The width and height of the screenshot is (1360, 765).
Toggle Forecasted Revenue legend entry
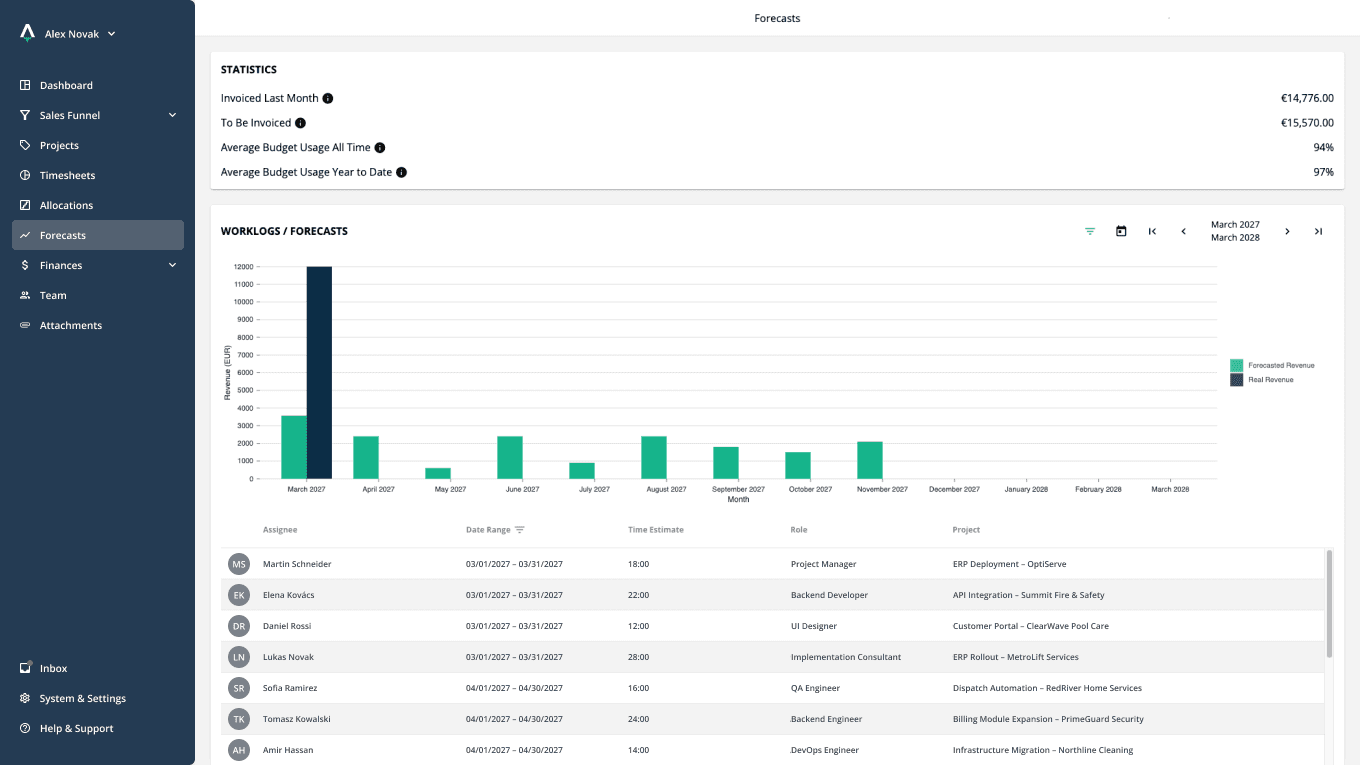[1272, 365]
